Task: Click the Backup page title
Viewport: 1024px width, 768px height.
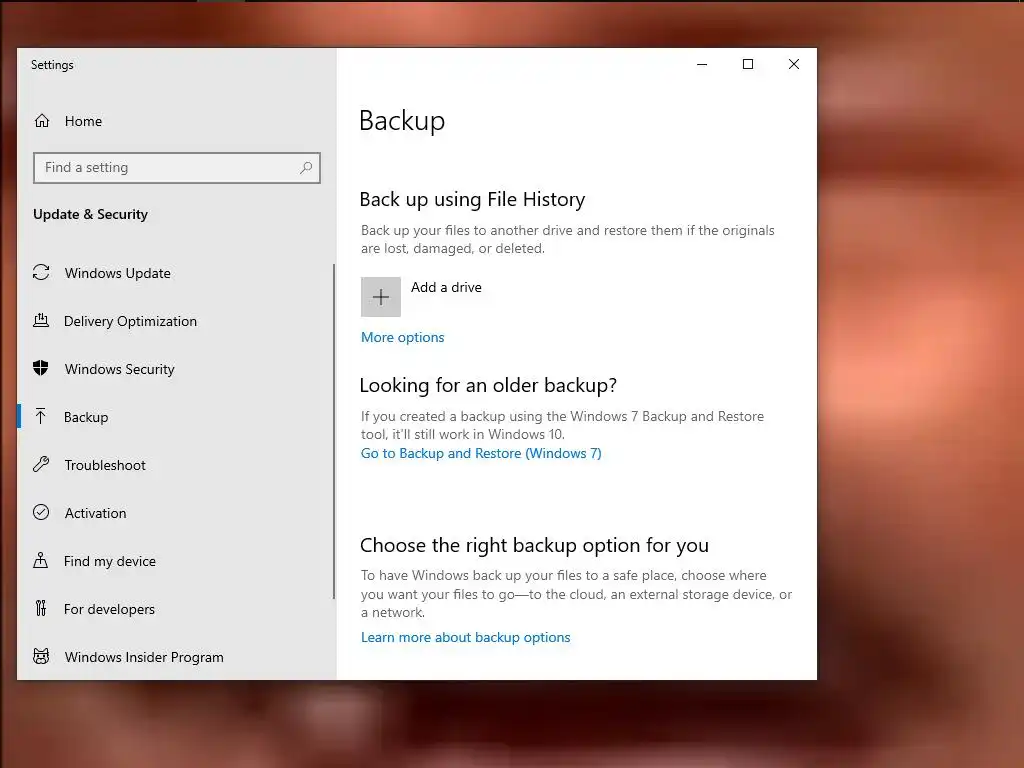Action: pyautogui.click(x=402, y=121)
